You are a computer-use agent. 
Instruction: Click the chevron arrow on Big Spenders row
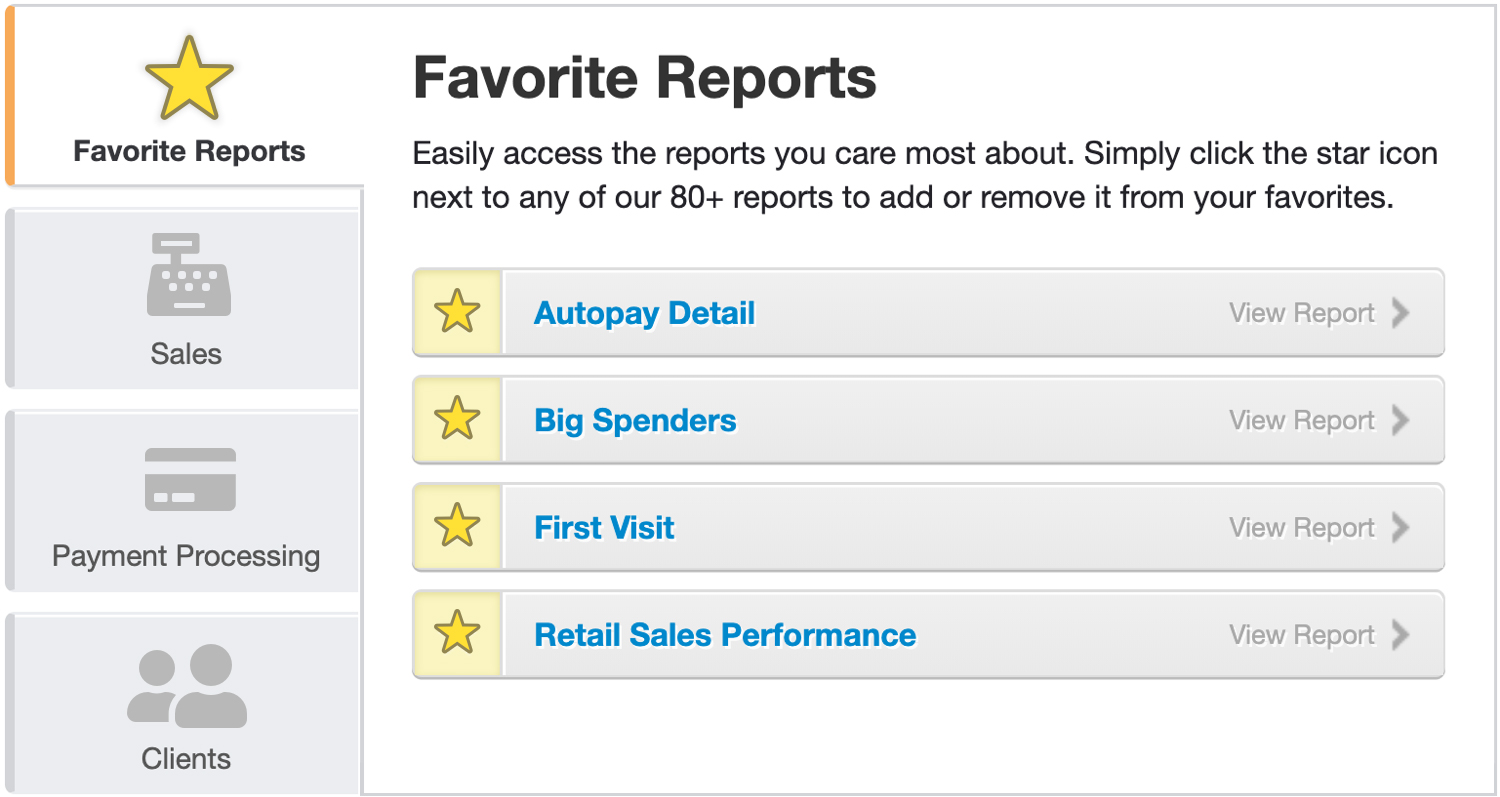coord(1401,420)
